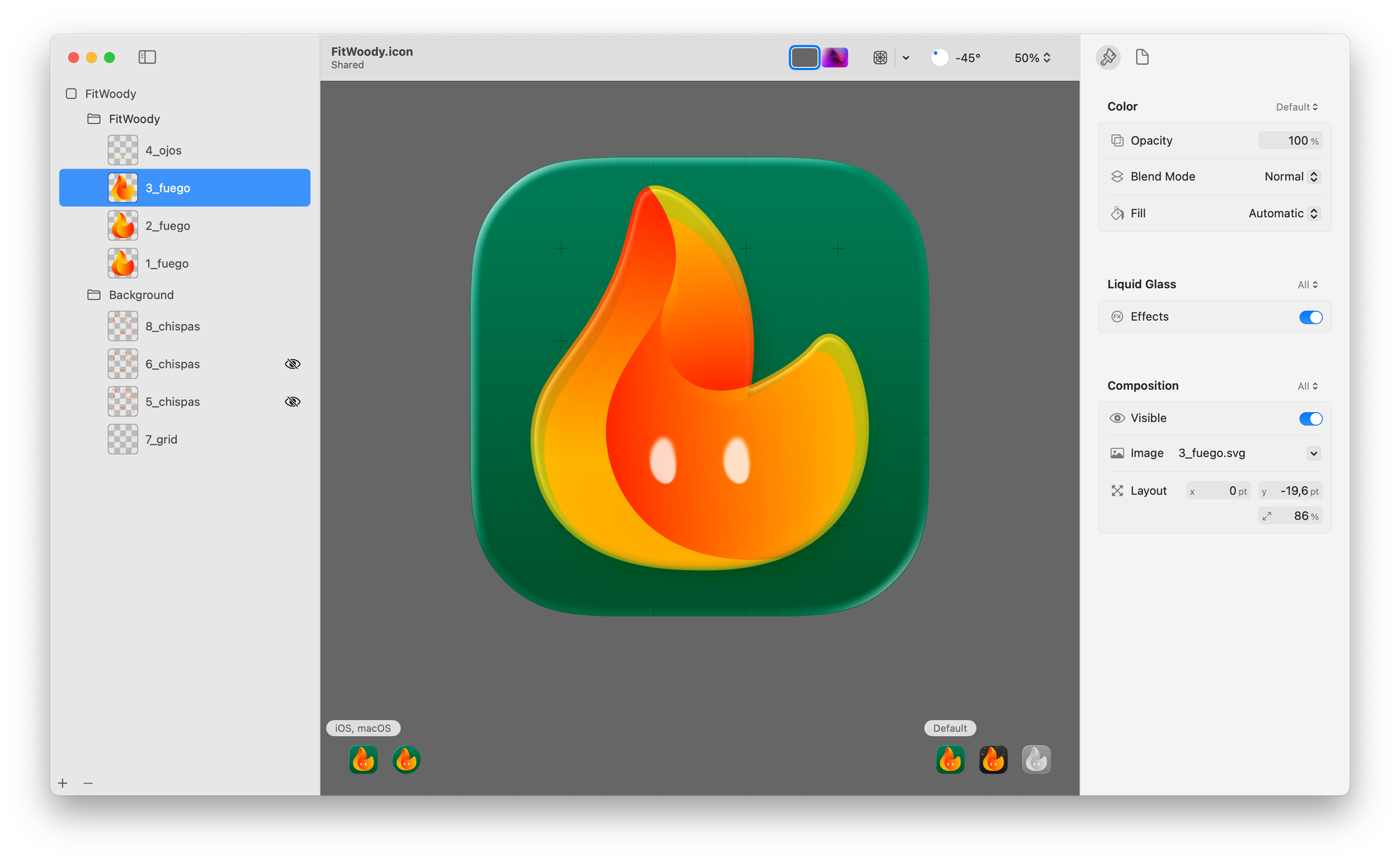Add a new layer with the plus button
Viewport: 1400px width, 862px height.
click(63, 783)
